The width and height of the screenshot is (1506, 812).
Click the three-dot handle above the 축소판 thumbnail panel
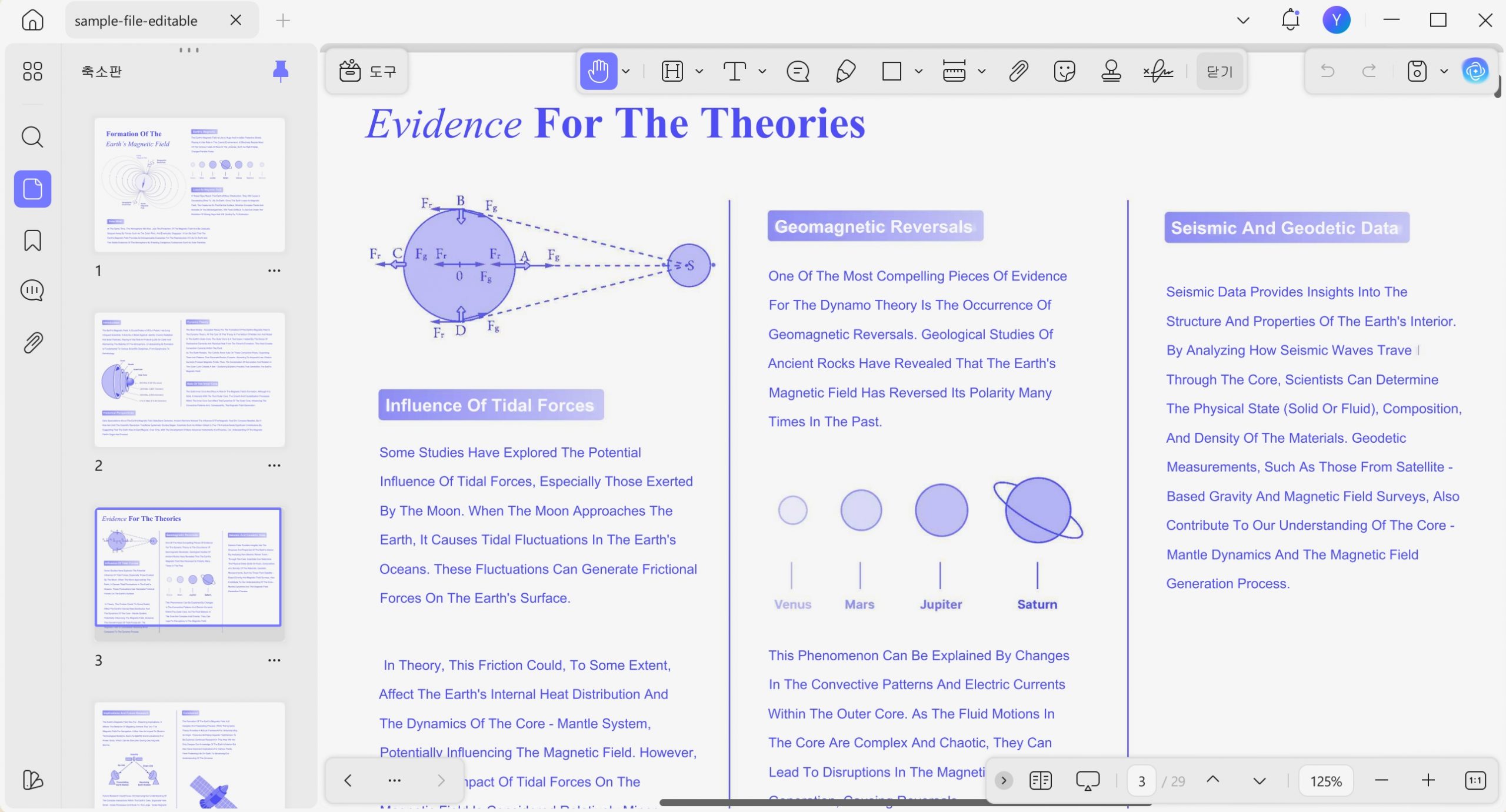189,50
